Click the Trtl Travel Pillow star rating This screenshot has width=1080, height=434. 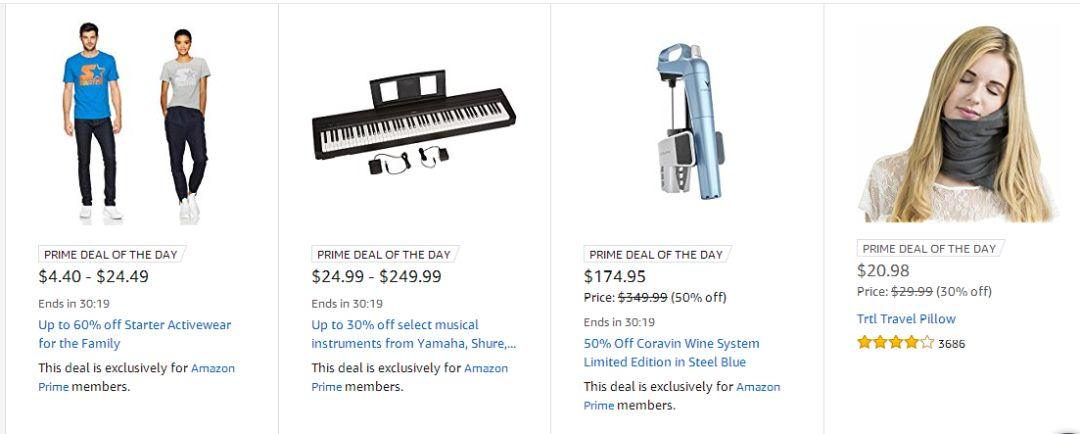pos(895,342)
